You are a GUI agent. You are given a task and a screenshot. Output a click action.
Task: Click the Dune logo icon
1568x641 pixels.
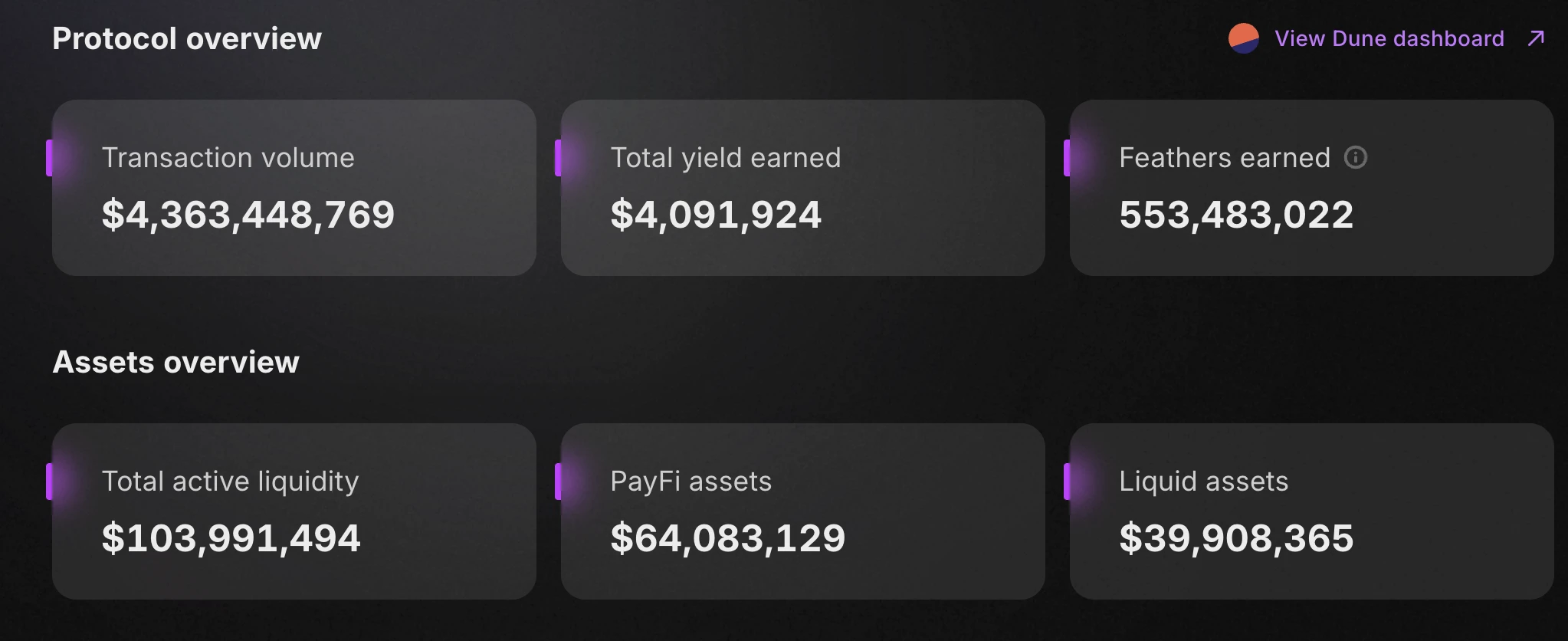coord(1243,38)
